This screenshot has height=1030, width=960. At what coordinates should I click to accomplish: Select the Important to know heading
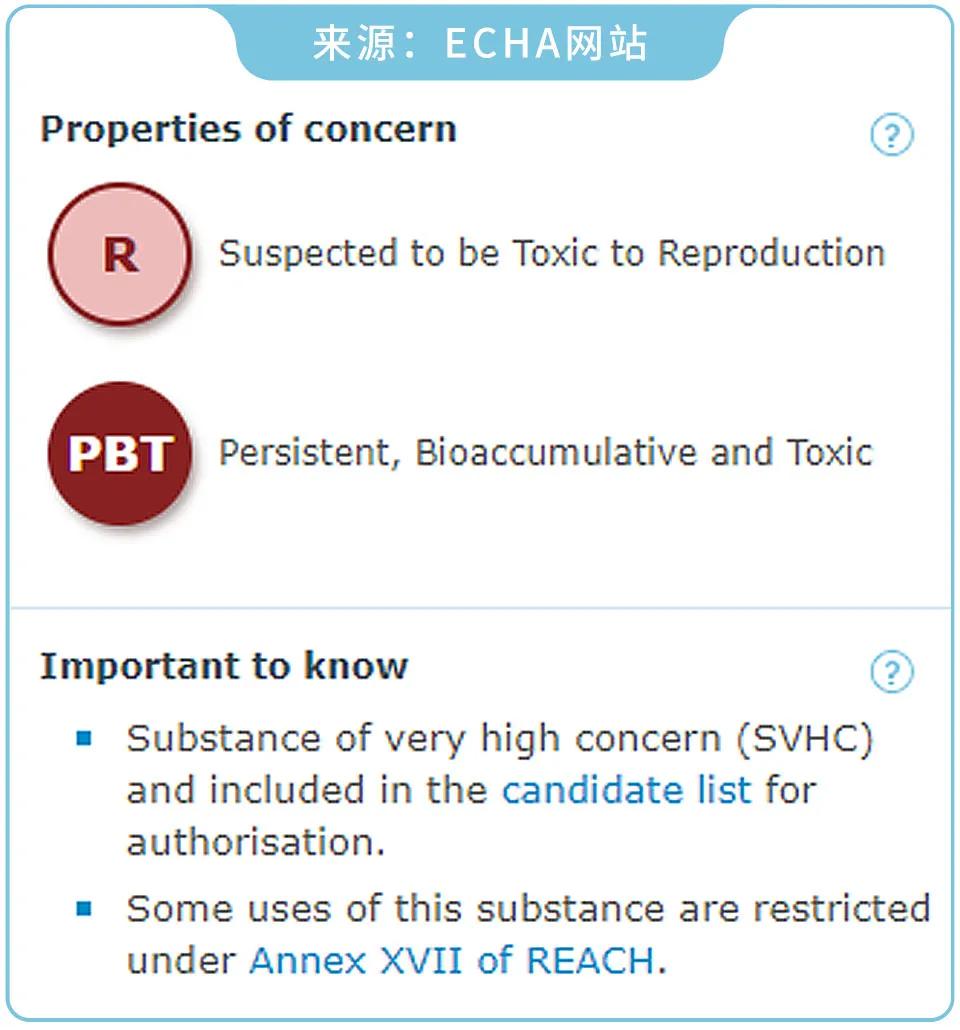click(224, 666)
